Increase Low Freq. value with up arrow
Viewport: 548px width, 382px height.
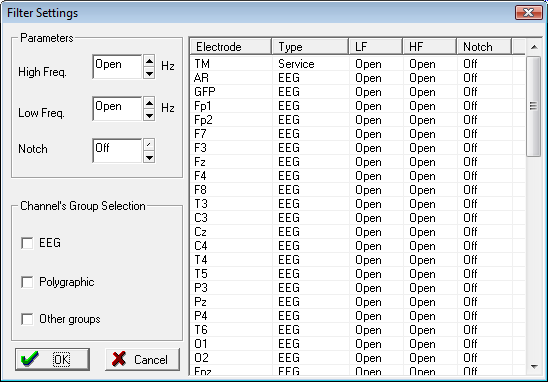click(149, 103)
